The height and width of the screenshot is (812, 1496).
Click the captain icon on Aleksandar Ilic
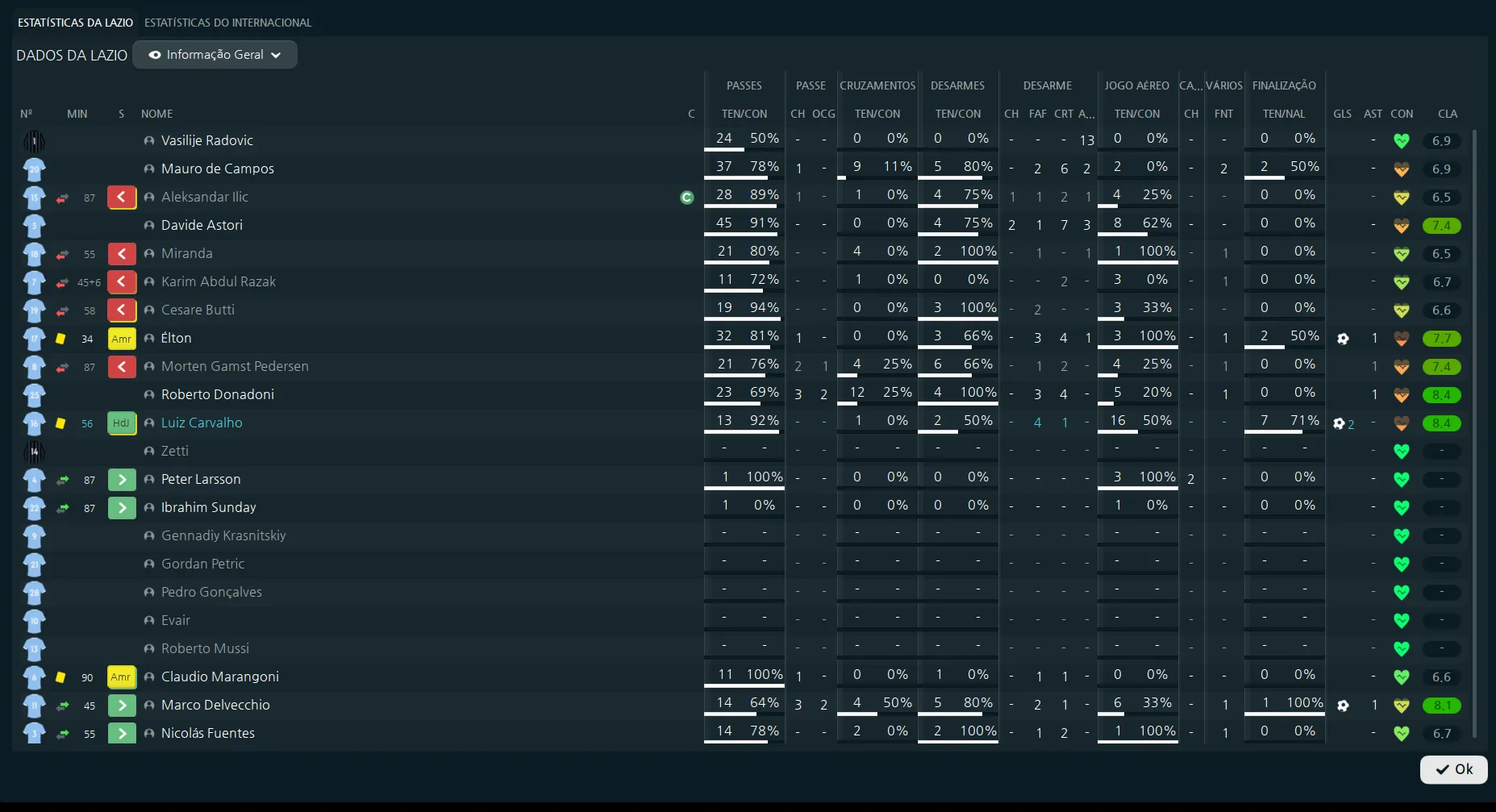pos(687,198)
